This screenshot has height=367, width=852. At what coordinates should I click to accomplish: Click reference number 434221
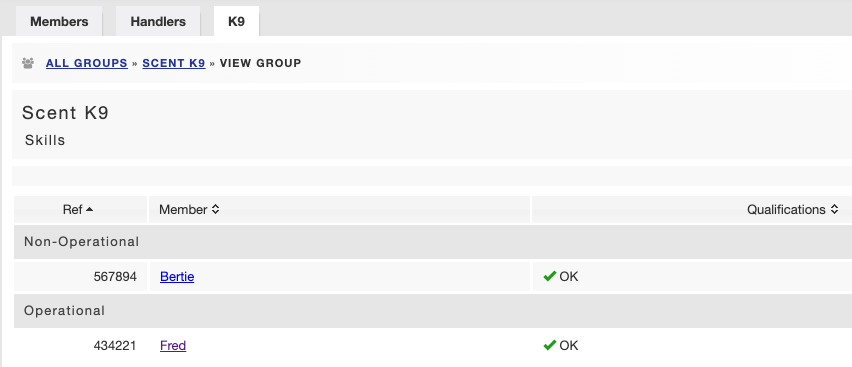coord(115,345)
